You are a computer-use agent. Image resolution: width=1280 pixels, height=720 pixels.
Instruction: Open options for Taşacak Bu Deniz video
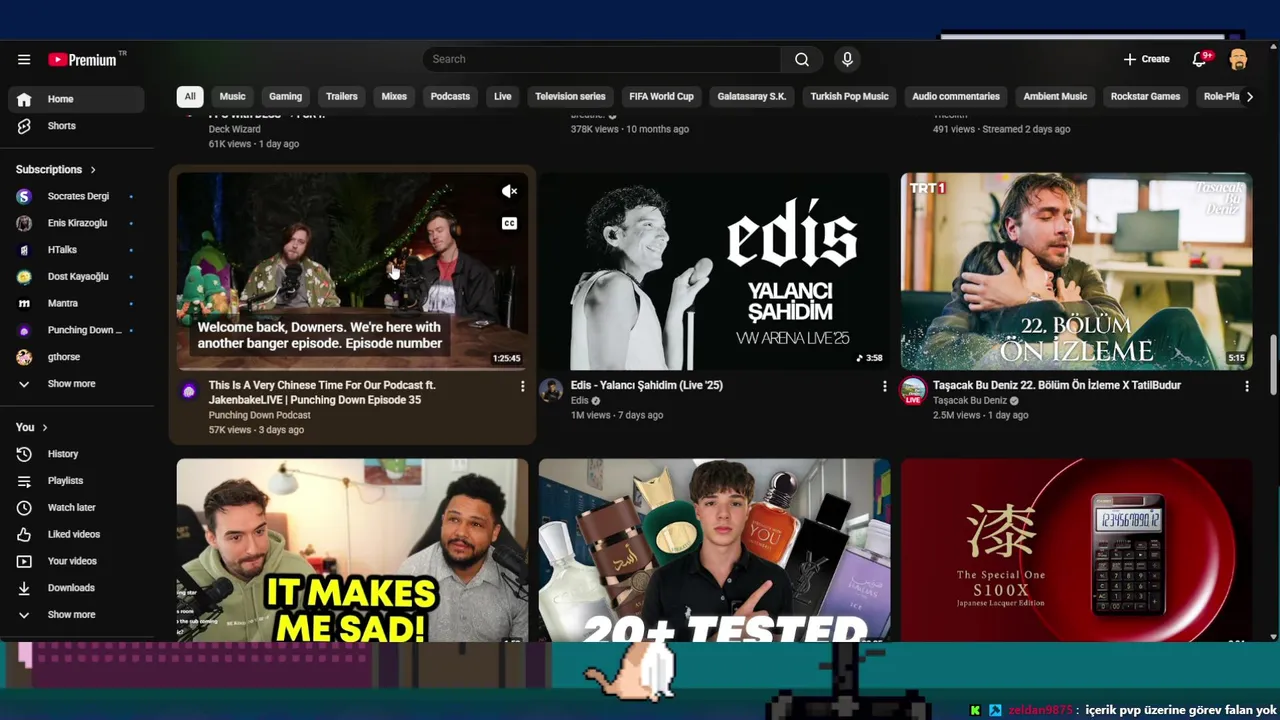[1246, 386]
